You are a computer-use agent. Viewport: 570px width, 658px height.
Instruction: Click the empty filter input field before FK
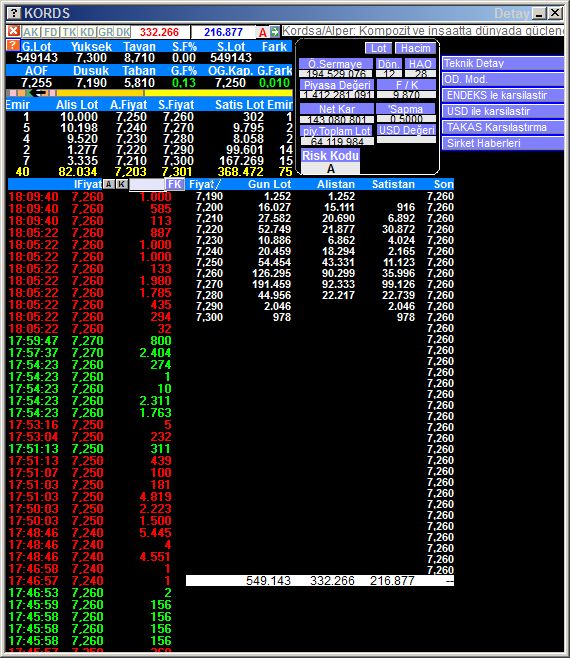pyautogui.click(x=146, y=185)
